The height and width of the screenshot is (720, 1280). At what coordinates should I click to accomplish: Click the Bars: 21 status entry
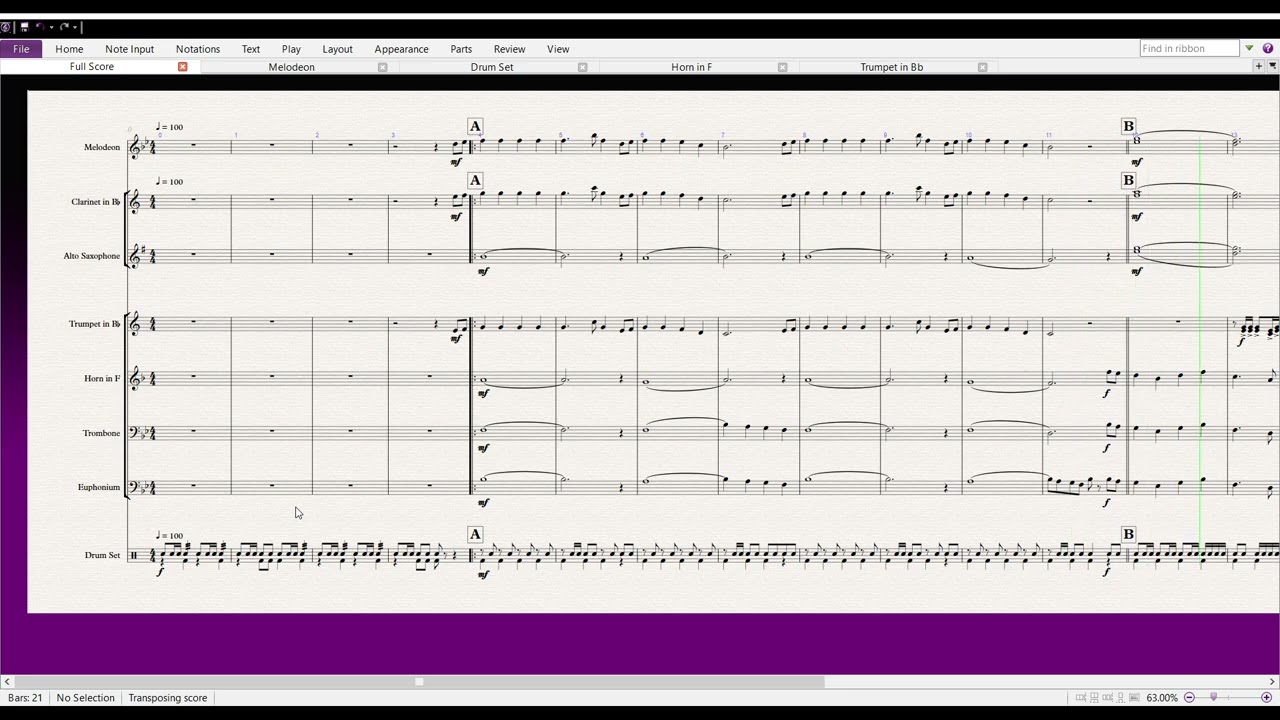(25, 698)
